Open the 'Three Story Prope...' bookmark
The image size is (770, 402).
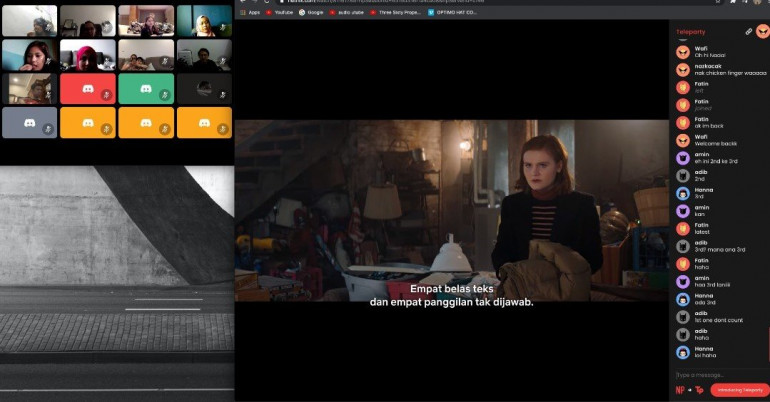pyautogui.click(x=395, y=12)
